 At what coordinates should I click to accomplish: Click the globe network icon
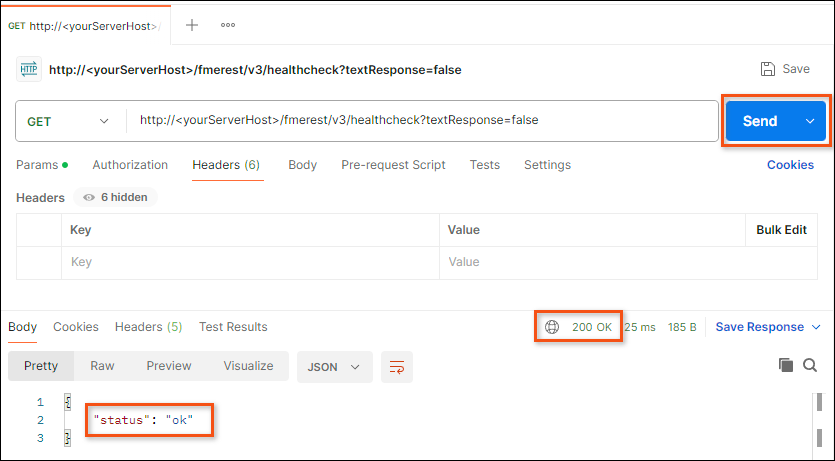(x=552, y=327)
